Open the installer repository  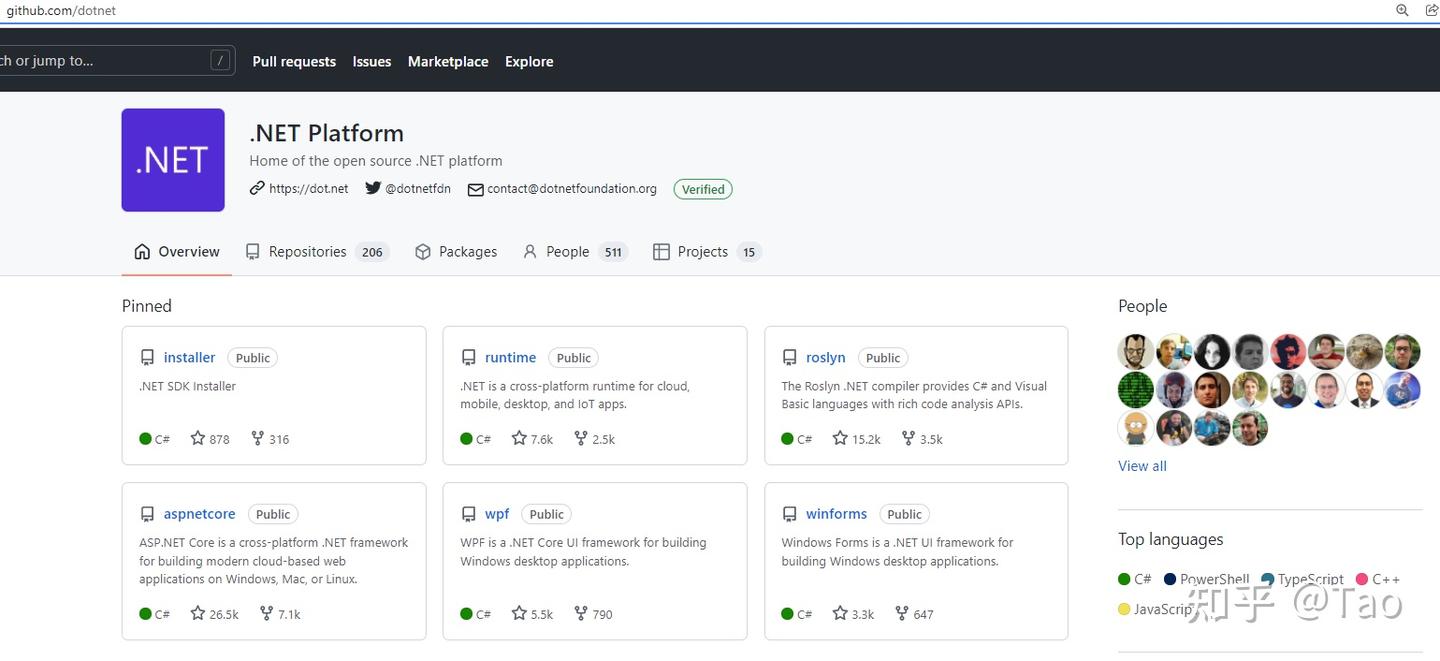[x=189, y=358]
